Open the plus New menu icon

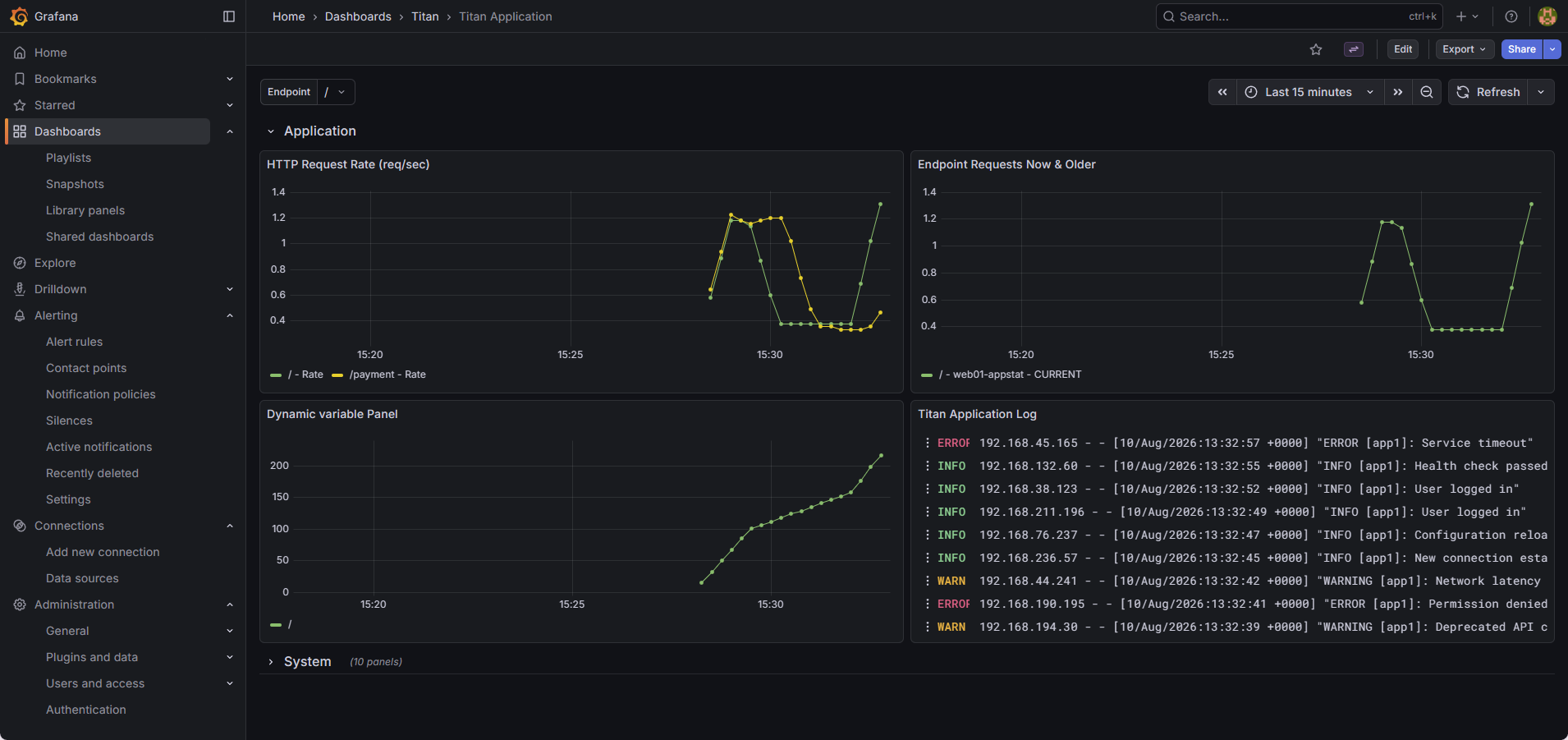point(1467,16)
